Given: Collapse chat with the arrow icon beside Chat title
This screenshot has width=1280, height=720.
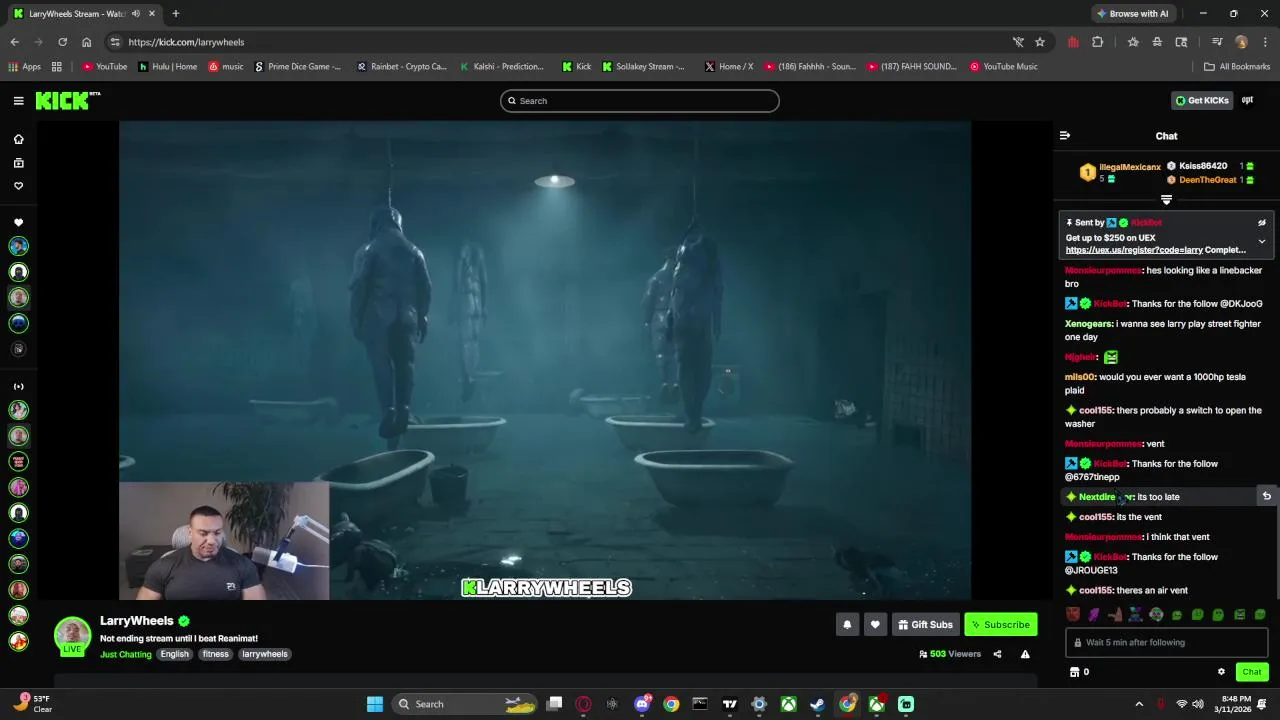Looking at the screenshot, I should click(1065, 135).
